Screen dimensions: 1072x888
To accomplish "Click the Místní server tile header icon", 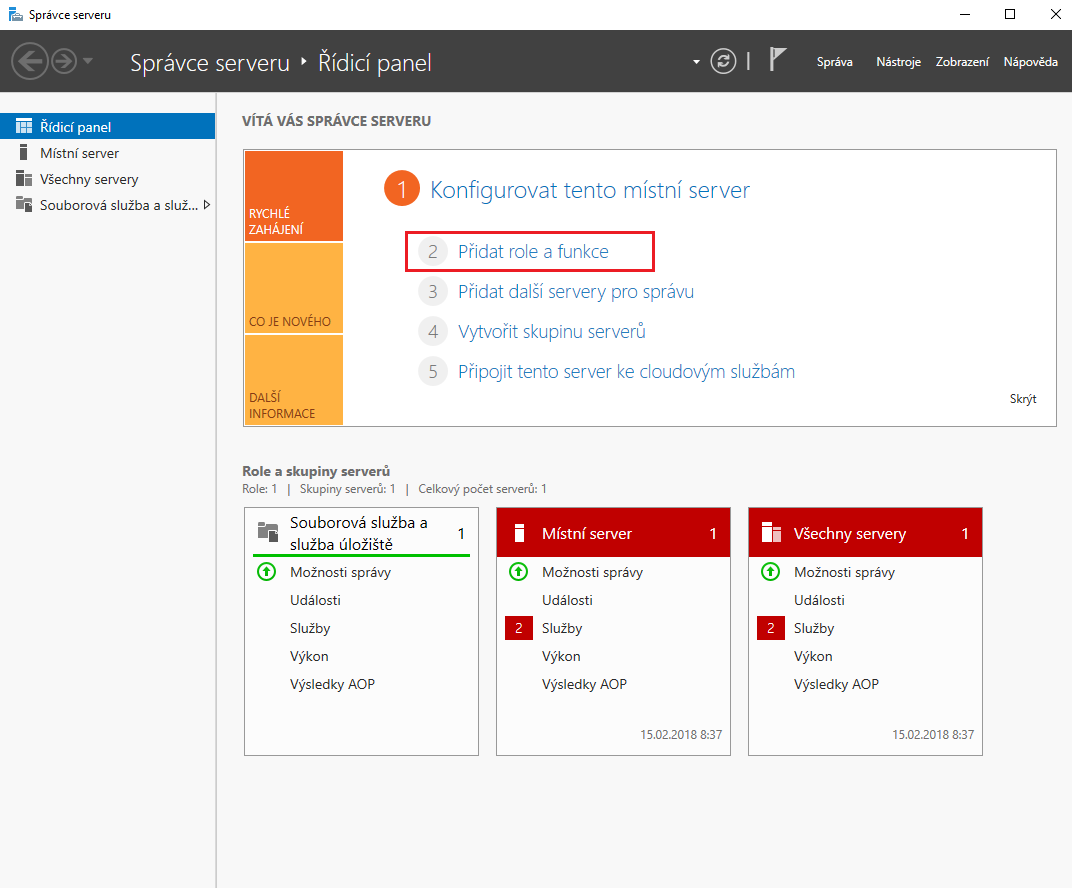I will (519, 533).
